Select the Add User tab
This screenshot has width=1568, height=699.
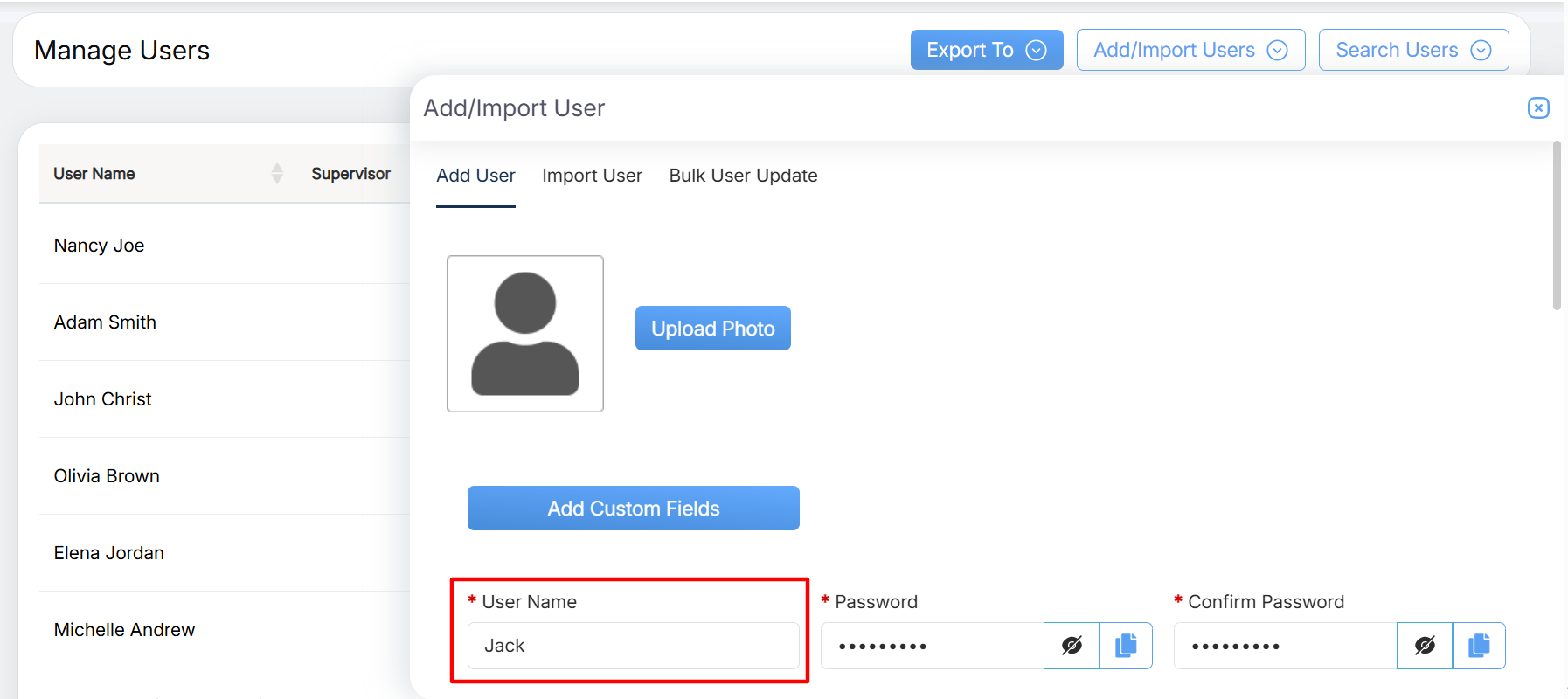(475, 176)
